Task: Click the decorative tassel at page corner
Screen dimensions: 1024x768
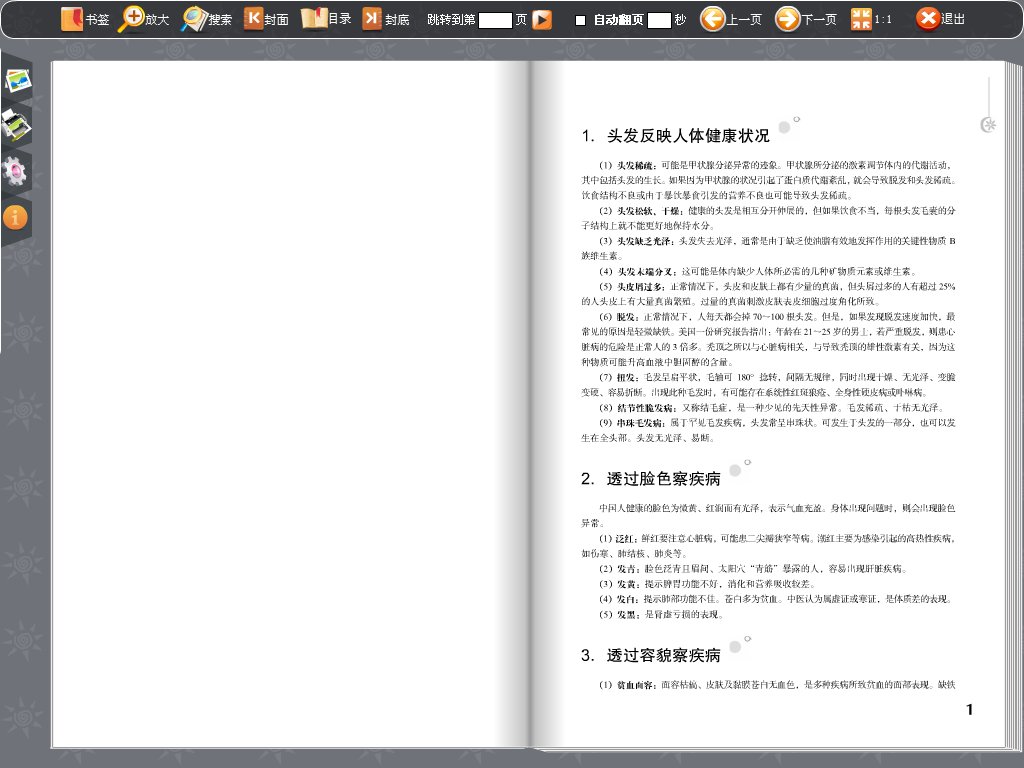Action: click(x=989, y=106)
